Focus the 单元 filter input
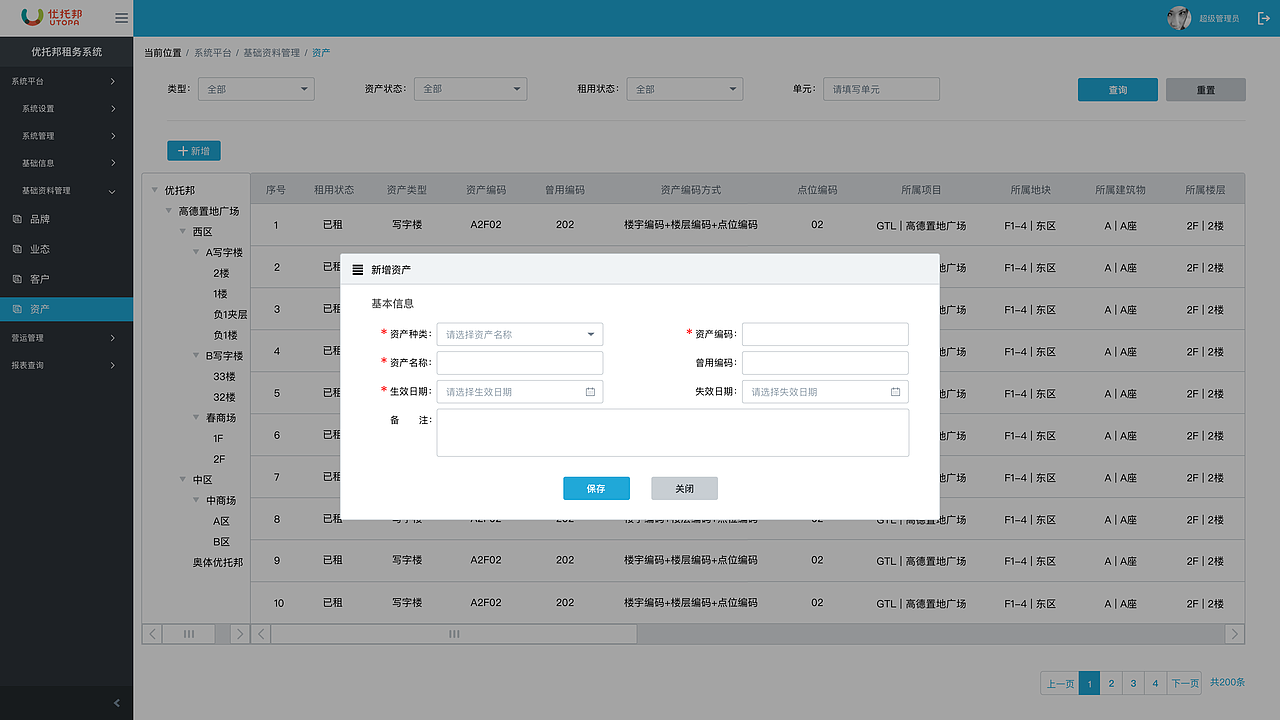 [882, 89]
